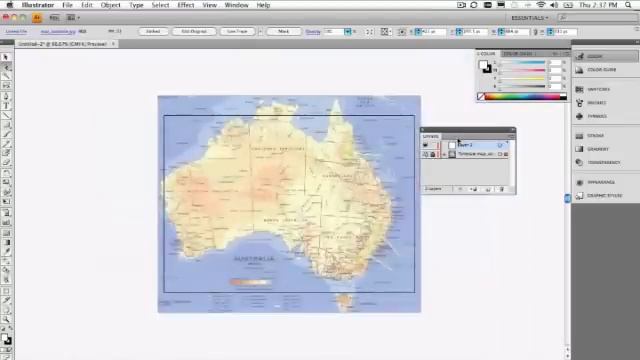Click the Cyan slider in Color panel
The height and width of the screenshot is (360, 640).
(523, 62)
